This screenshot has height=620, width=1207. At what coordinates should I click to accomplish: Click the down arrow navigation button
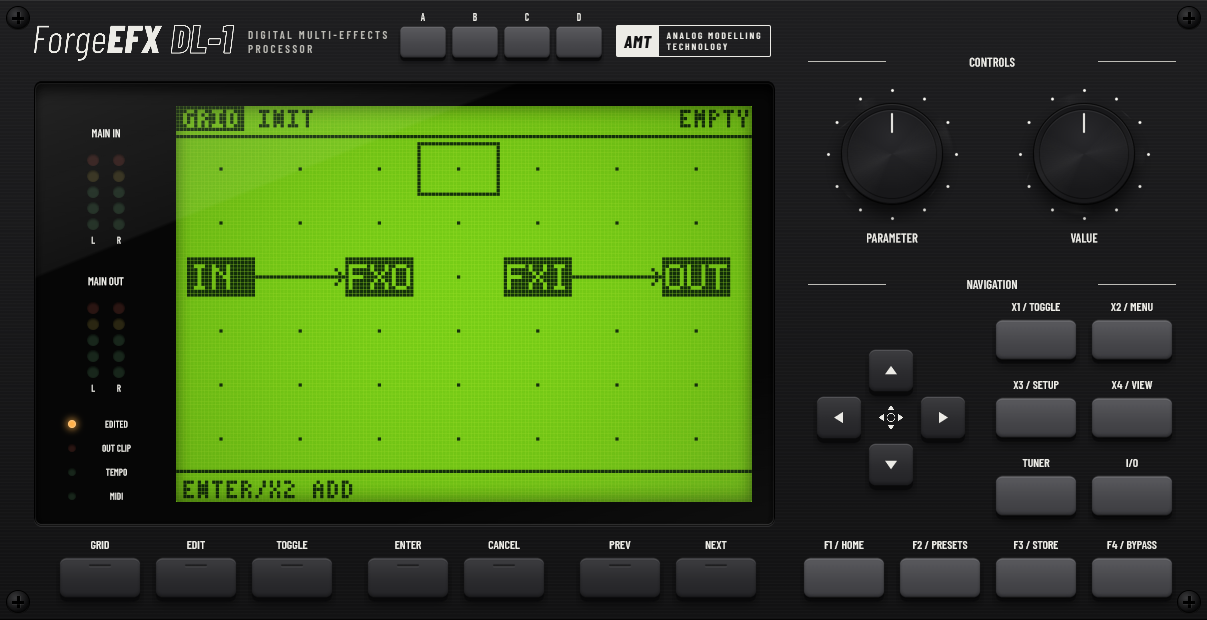[891, 464]
